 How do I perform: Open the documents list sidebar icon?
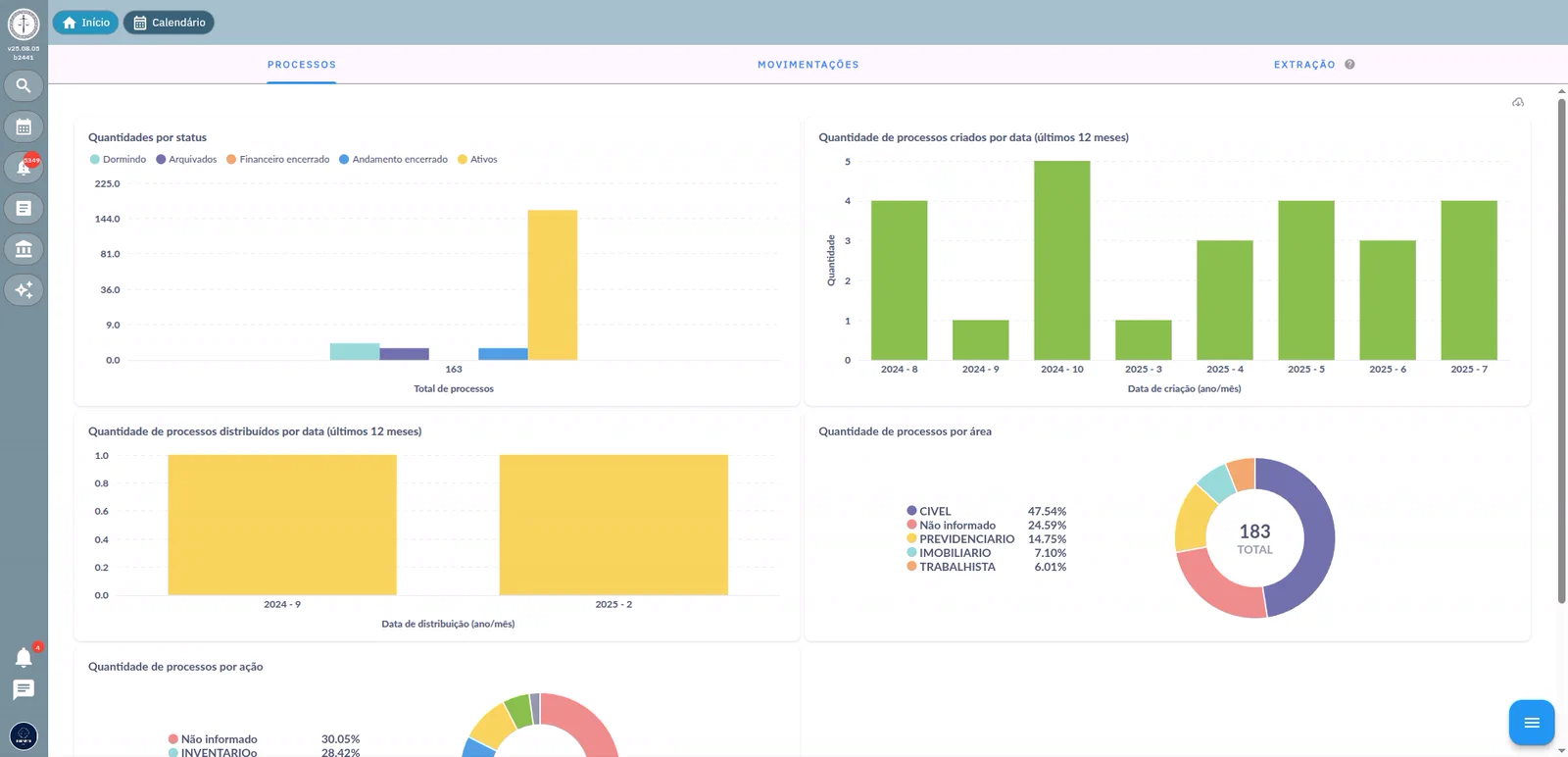[x=24, y=208]
